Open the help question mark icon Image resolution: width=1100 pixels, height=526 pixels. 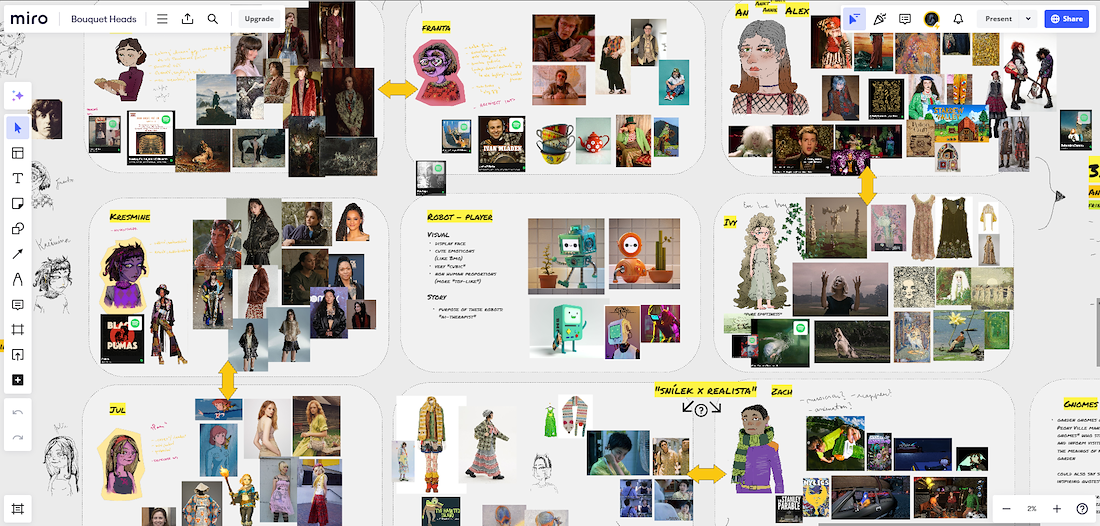tap(1082, 508)
